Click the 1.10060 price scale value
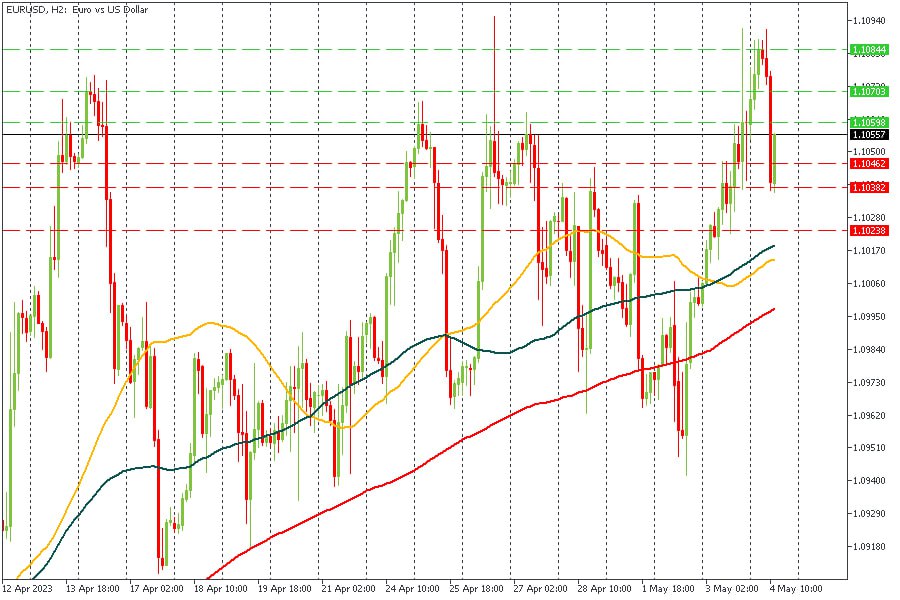Viewport: 900px width, 600px height. 869,283
